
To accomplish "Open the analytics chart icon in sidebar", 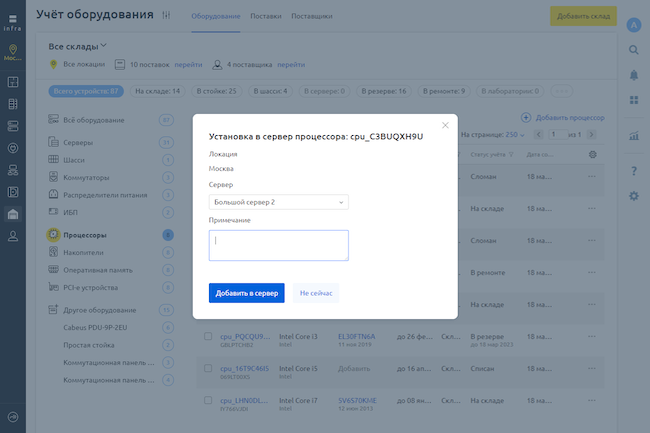I will click(633, 135).
